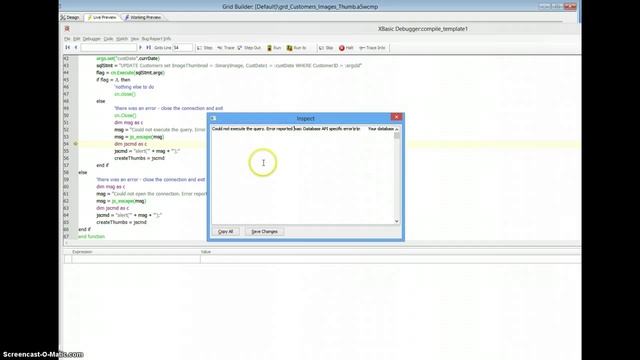Click the Step debugger toolbar button

coord(204,48)
